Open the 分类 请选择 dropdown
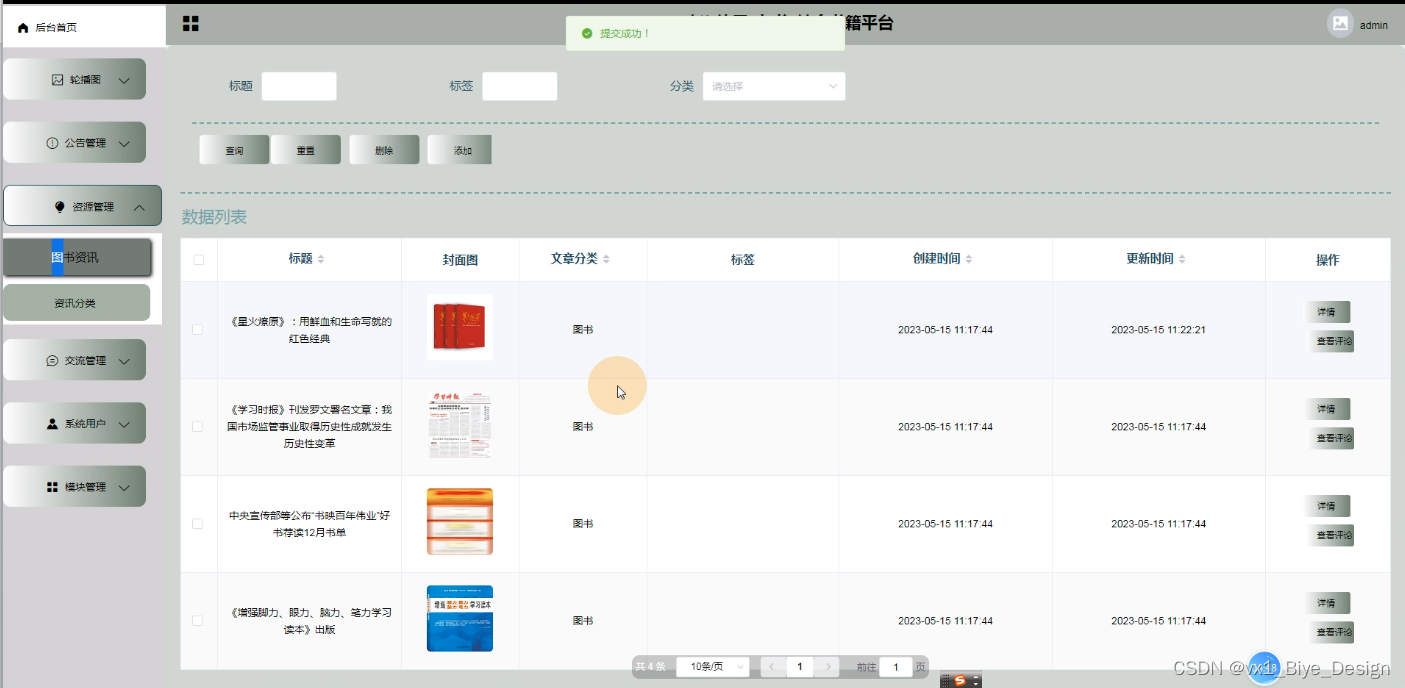 tap(774, 86)
